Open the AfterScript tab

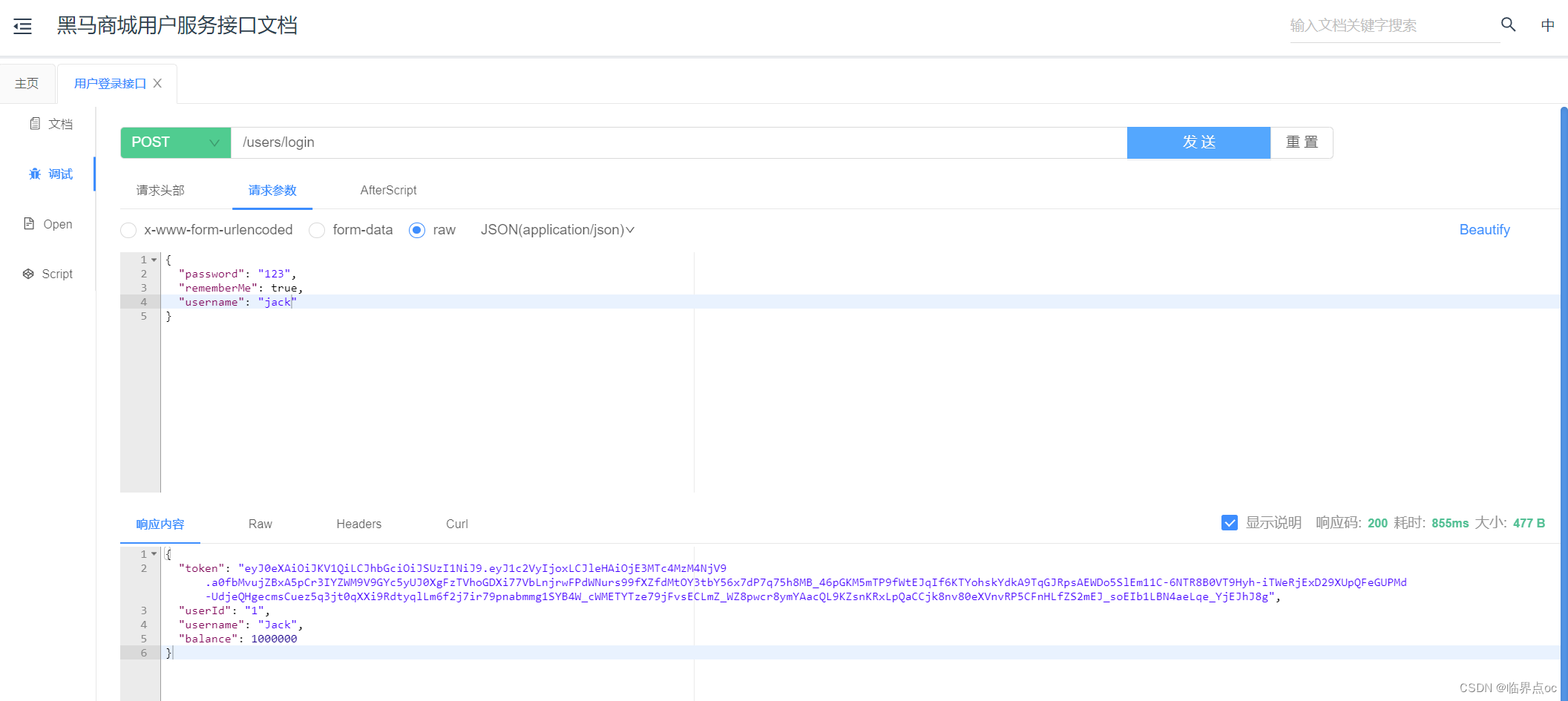[388, 191]
